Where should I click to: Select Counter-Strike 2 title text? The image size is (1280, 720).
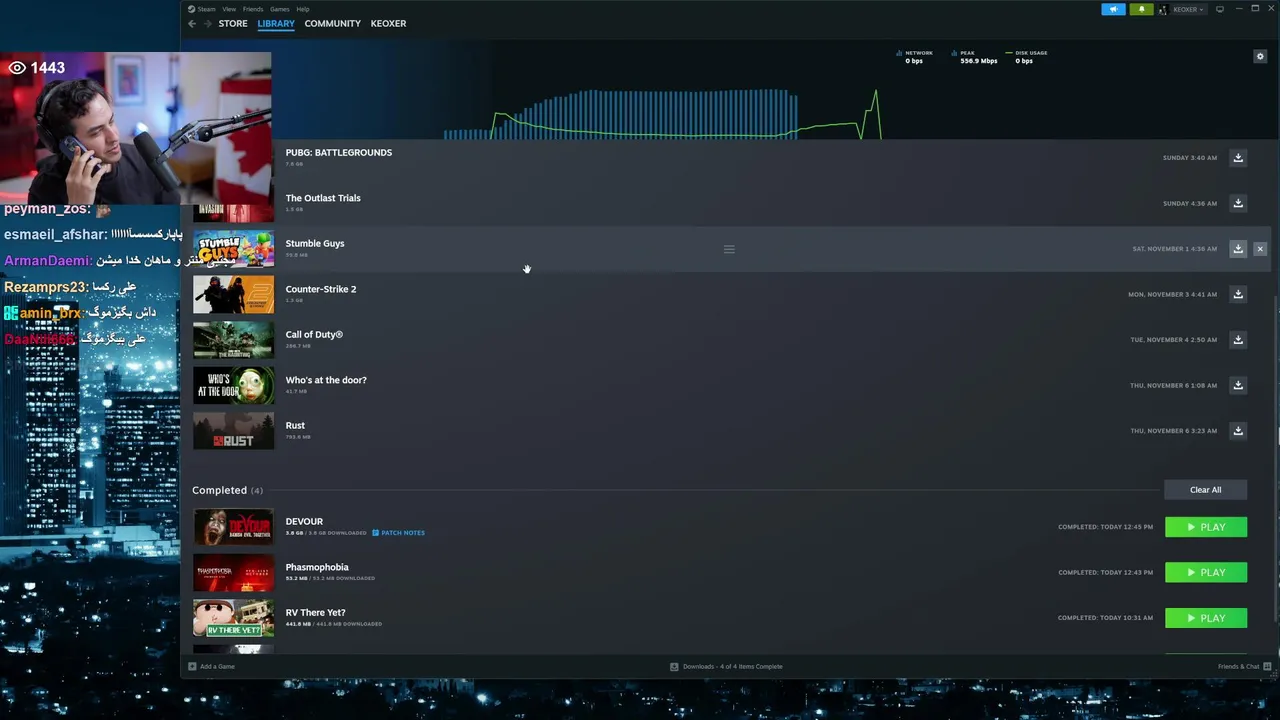click(x=321, y=289)
